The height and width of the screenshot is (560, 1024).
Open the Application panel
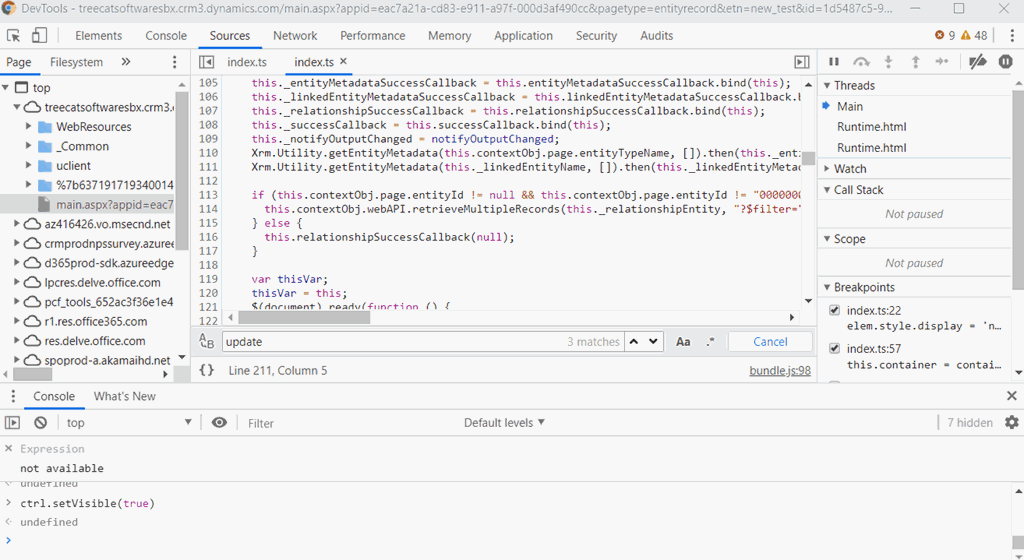523,36
